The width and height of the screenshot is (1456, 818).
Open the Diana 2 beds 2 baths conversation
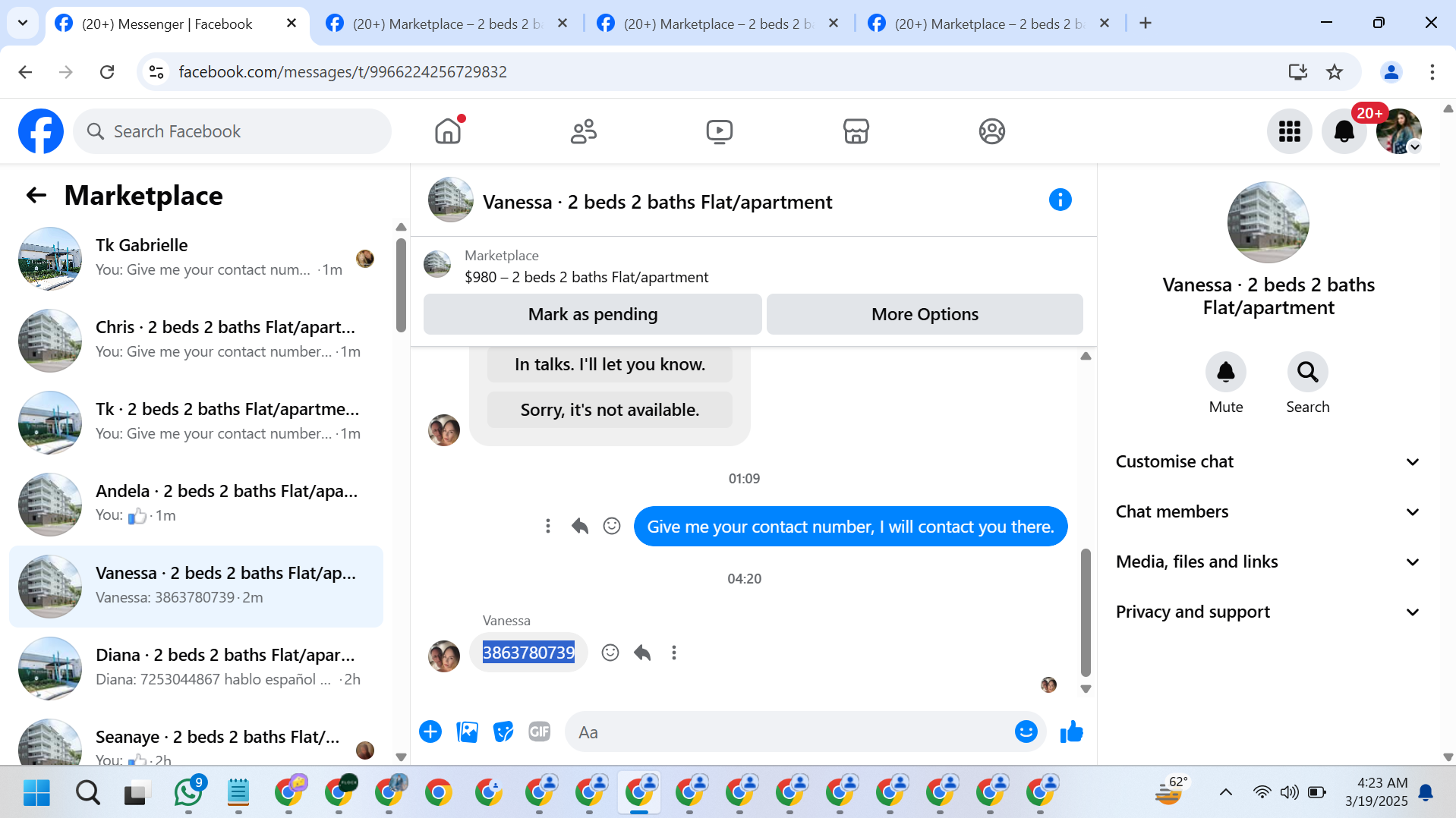[x=197, y=668]
